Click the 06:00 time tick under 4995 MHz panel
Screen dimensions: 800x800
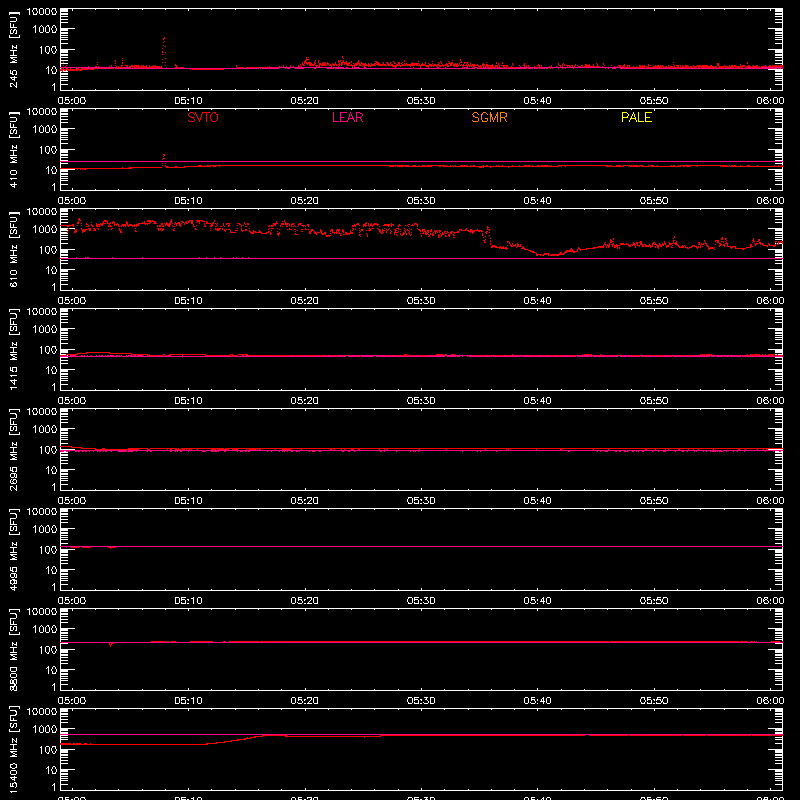(x=770, y=601)
